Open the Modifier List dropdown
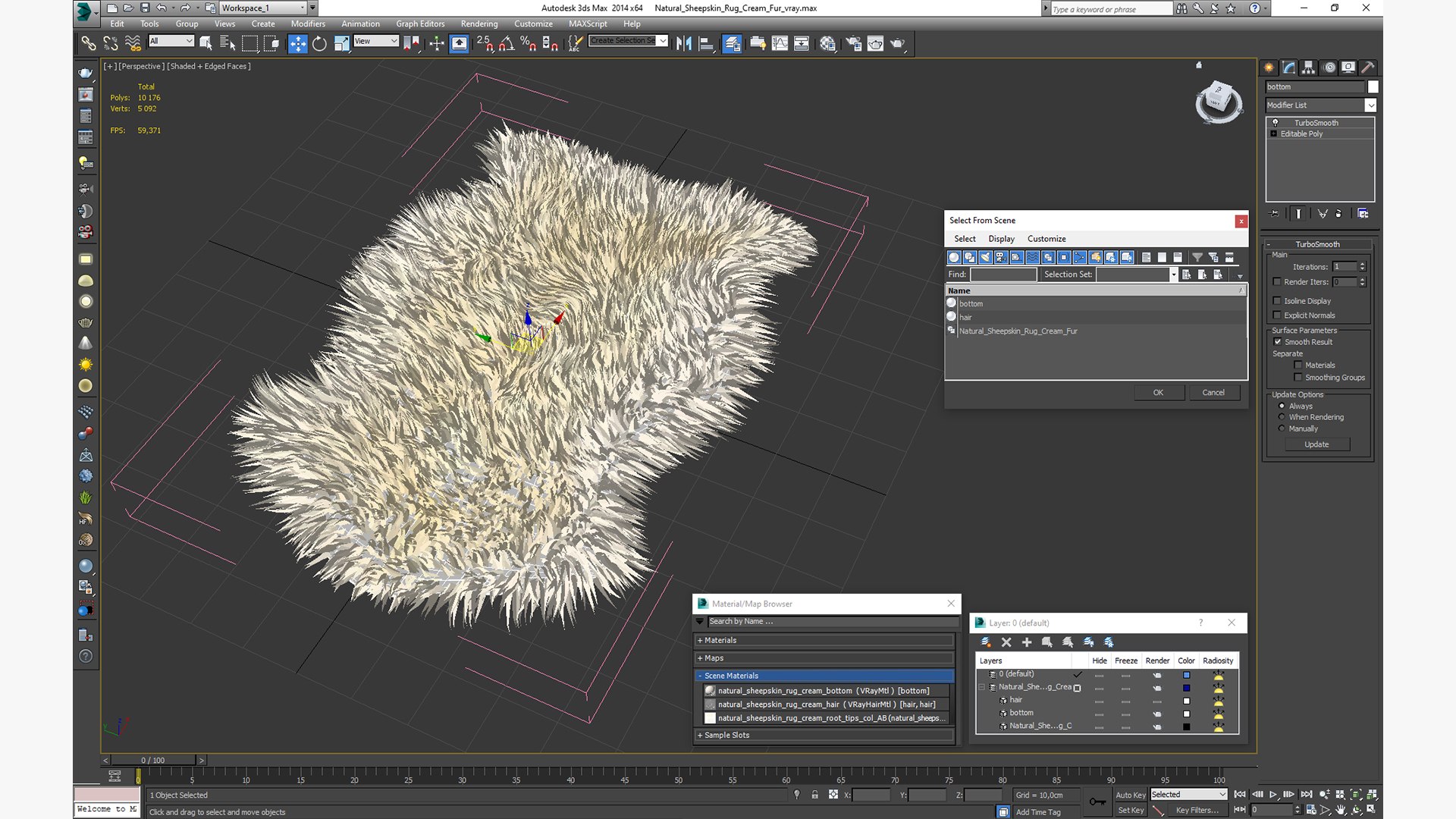The height and width of the screenshot is (819, 1456). pos(1370,105)
